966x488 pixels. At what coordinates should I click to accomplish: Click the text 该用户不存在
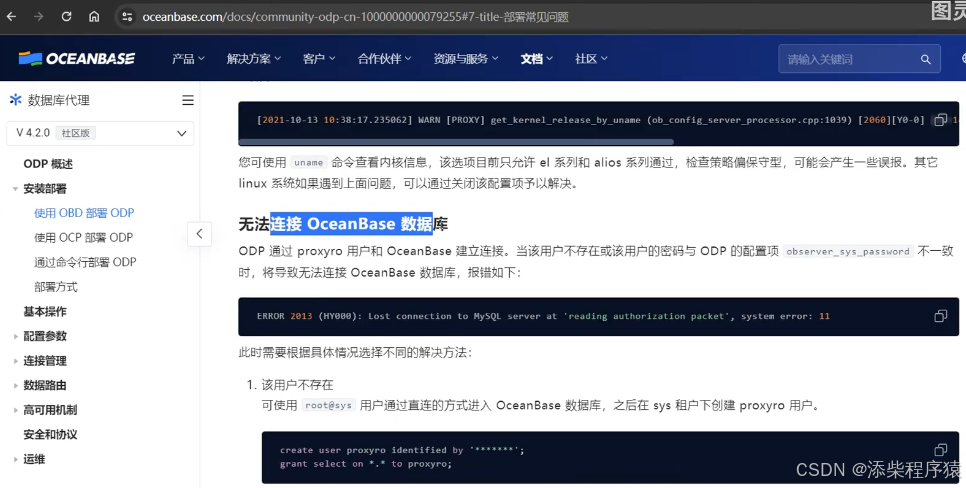point(298,385)
